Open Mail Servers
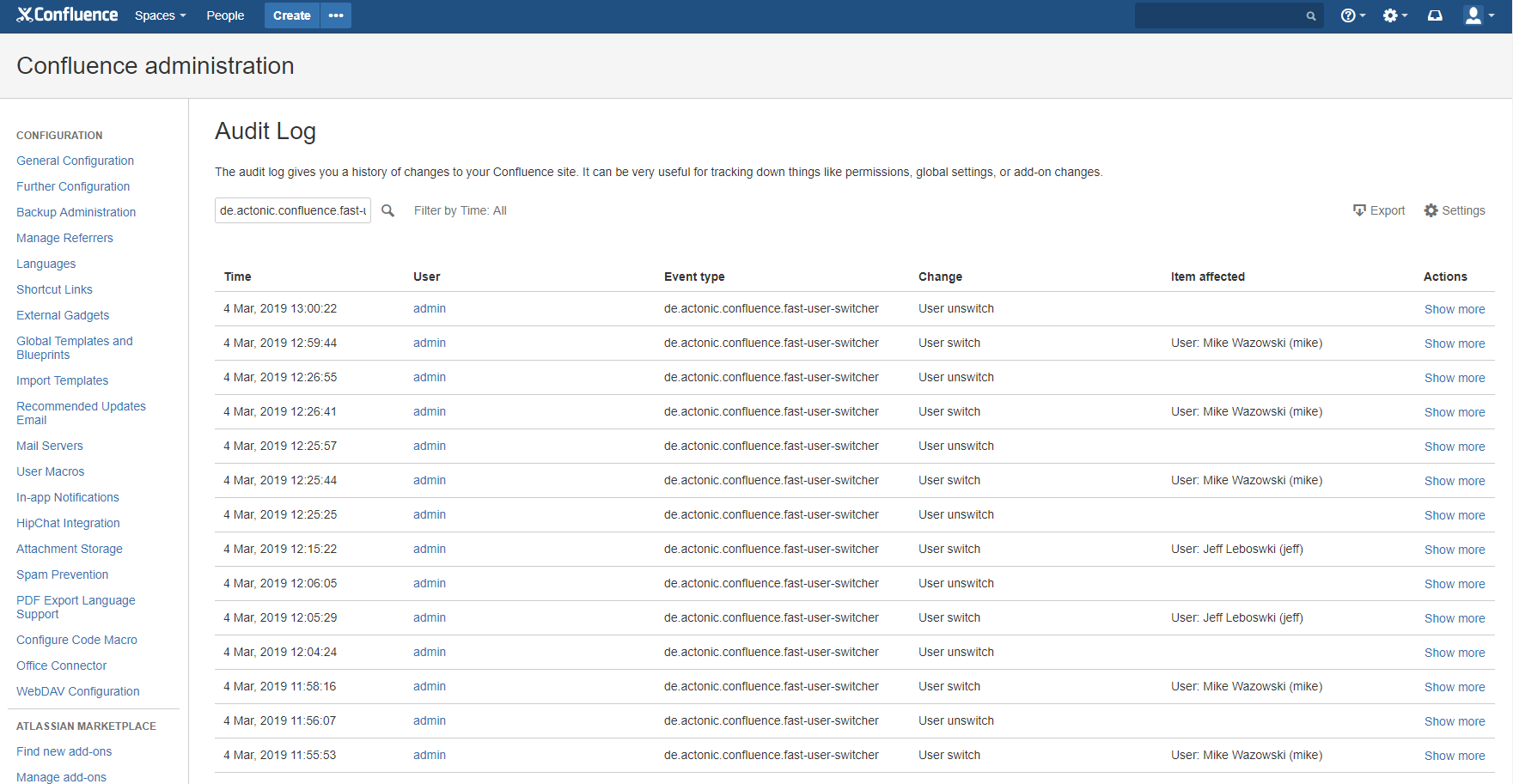This screenshot has width=1513, height=784. [50, 446]
